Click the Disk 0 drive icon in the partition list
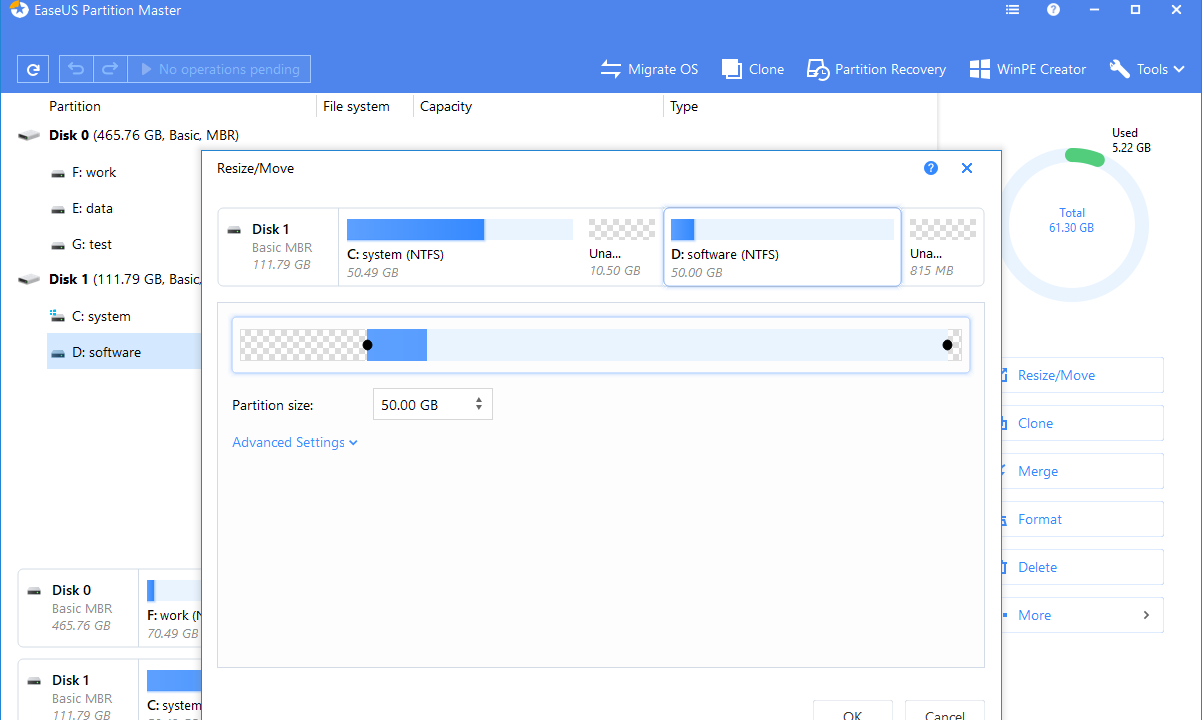1202x720 pixels. pyautogui.click(x=30, y=135)
